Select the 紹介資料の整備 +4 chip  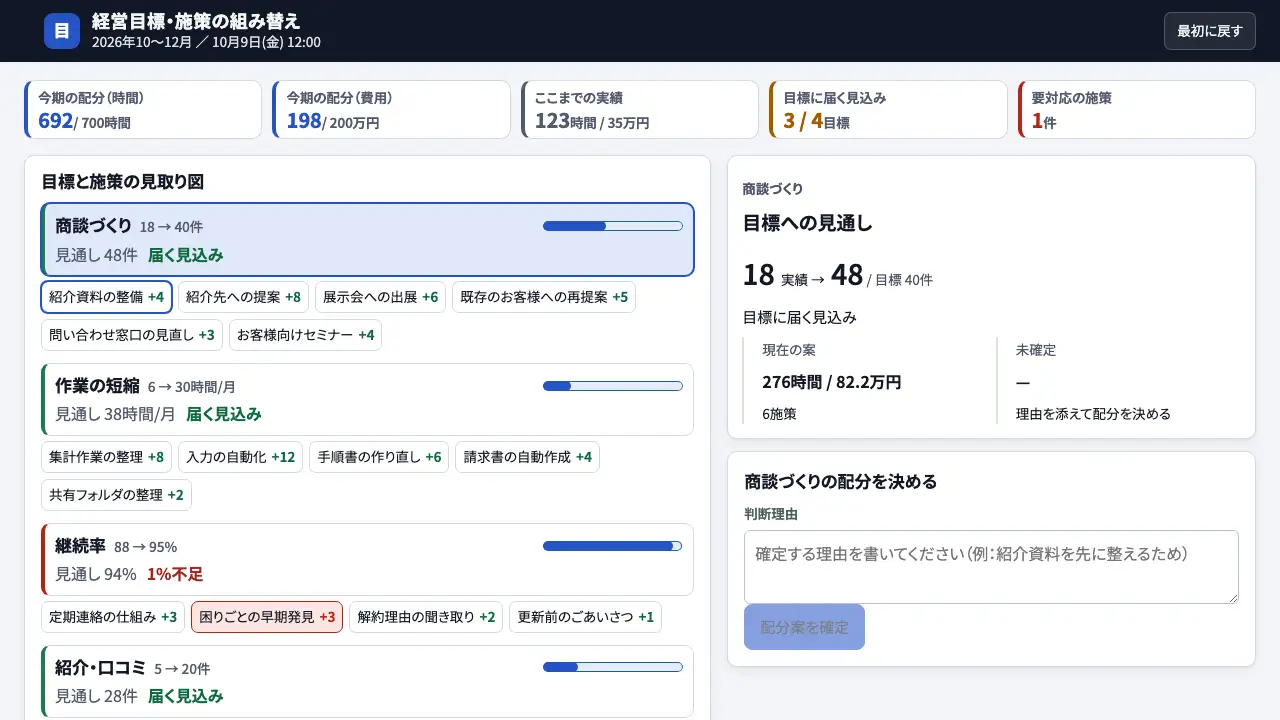[x=106, y=297]
